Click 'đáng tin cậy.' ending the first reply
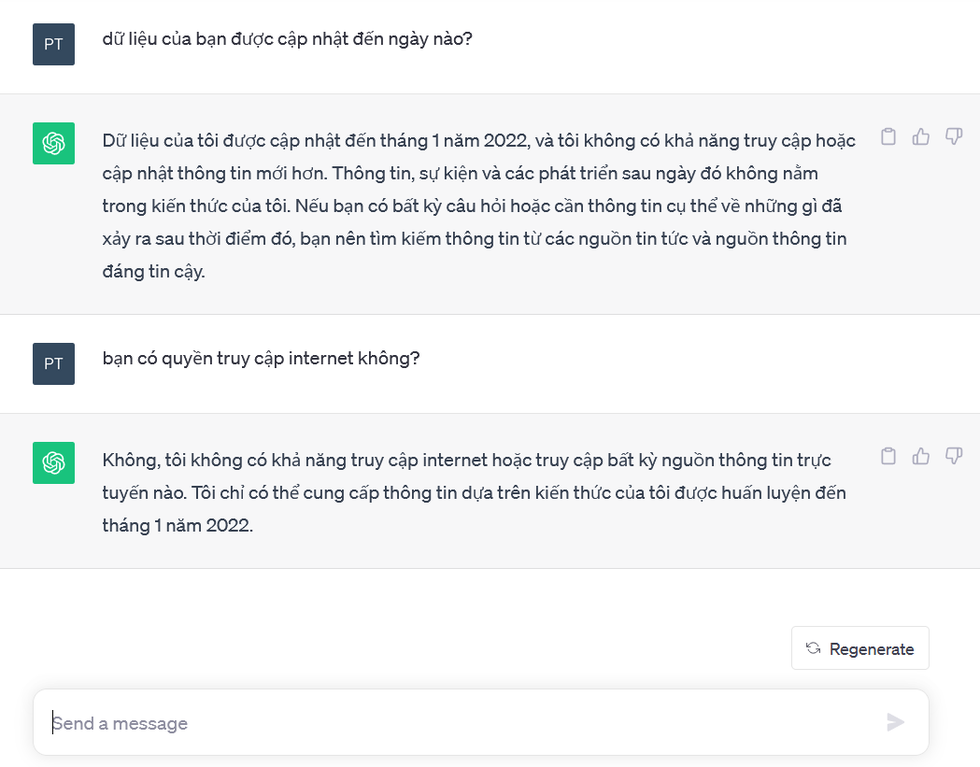980x767 pixels. pyautogui.click(x=153, y=271)
